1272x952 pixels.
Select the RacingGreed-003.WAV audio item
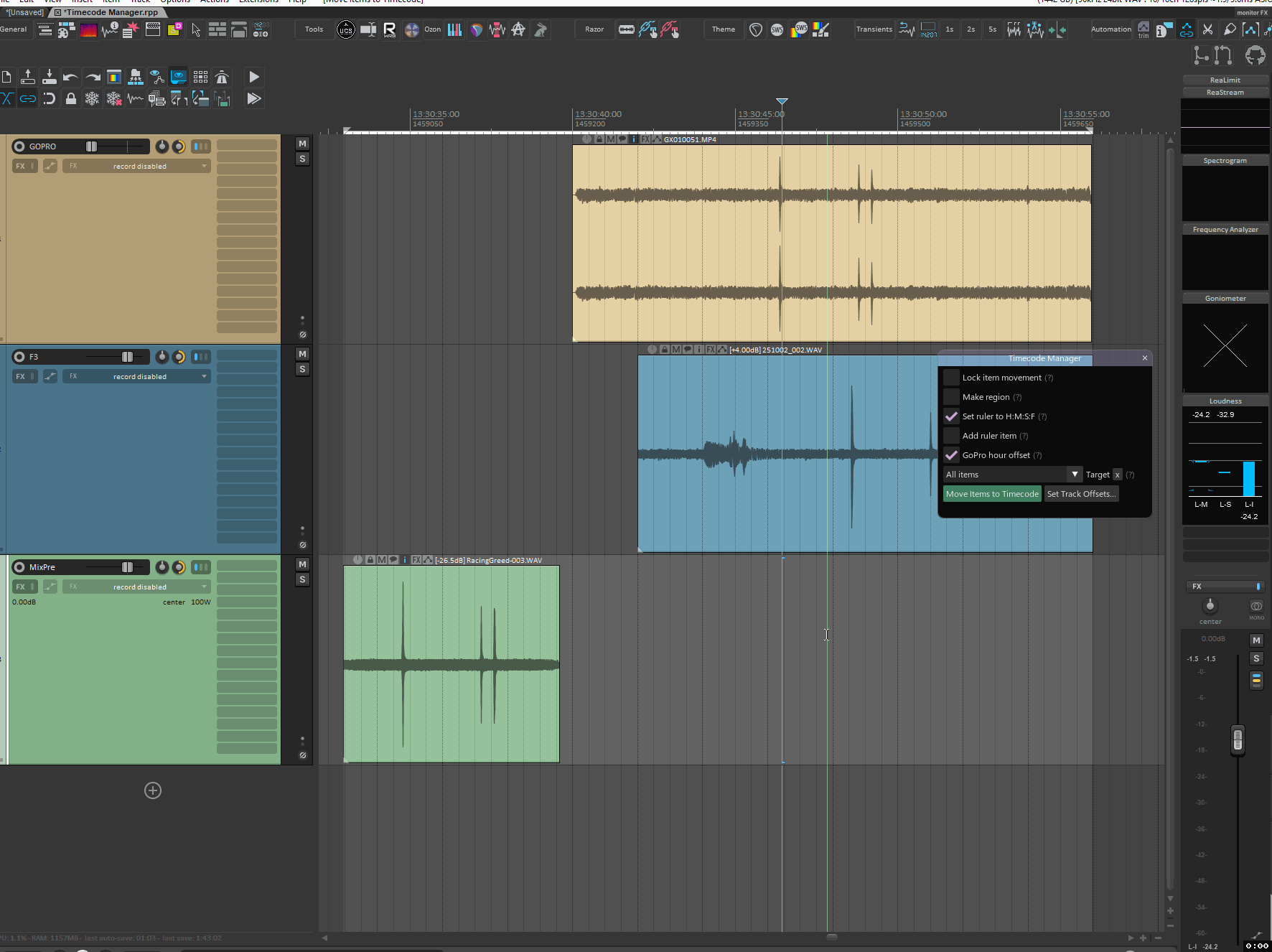coord(452,664)
